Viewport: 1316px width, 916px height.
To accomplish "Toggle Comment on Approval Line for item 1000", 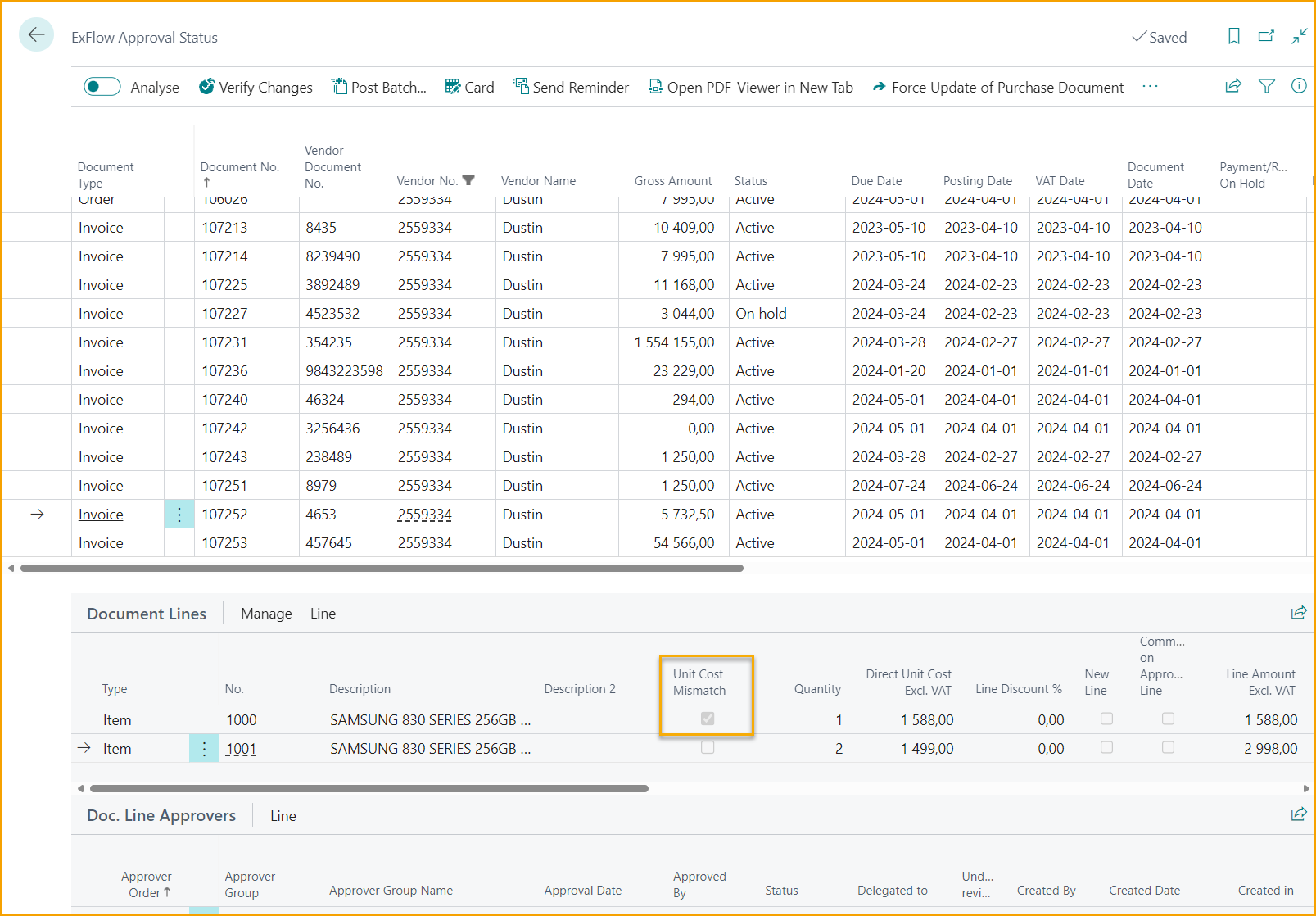I will coord(1168,719).
